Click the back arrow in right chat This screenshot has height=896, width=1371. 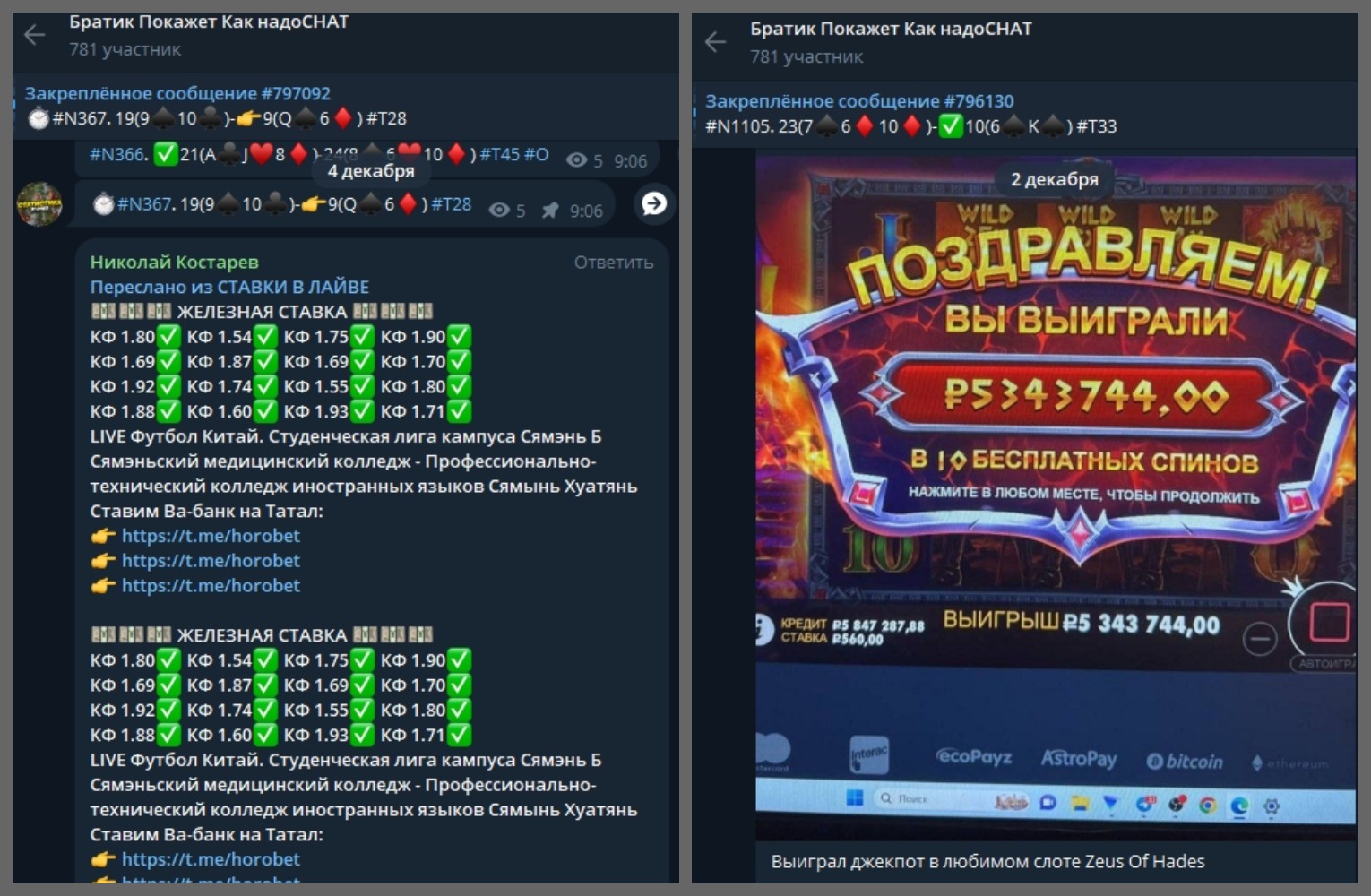point(715,42)
